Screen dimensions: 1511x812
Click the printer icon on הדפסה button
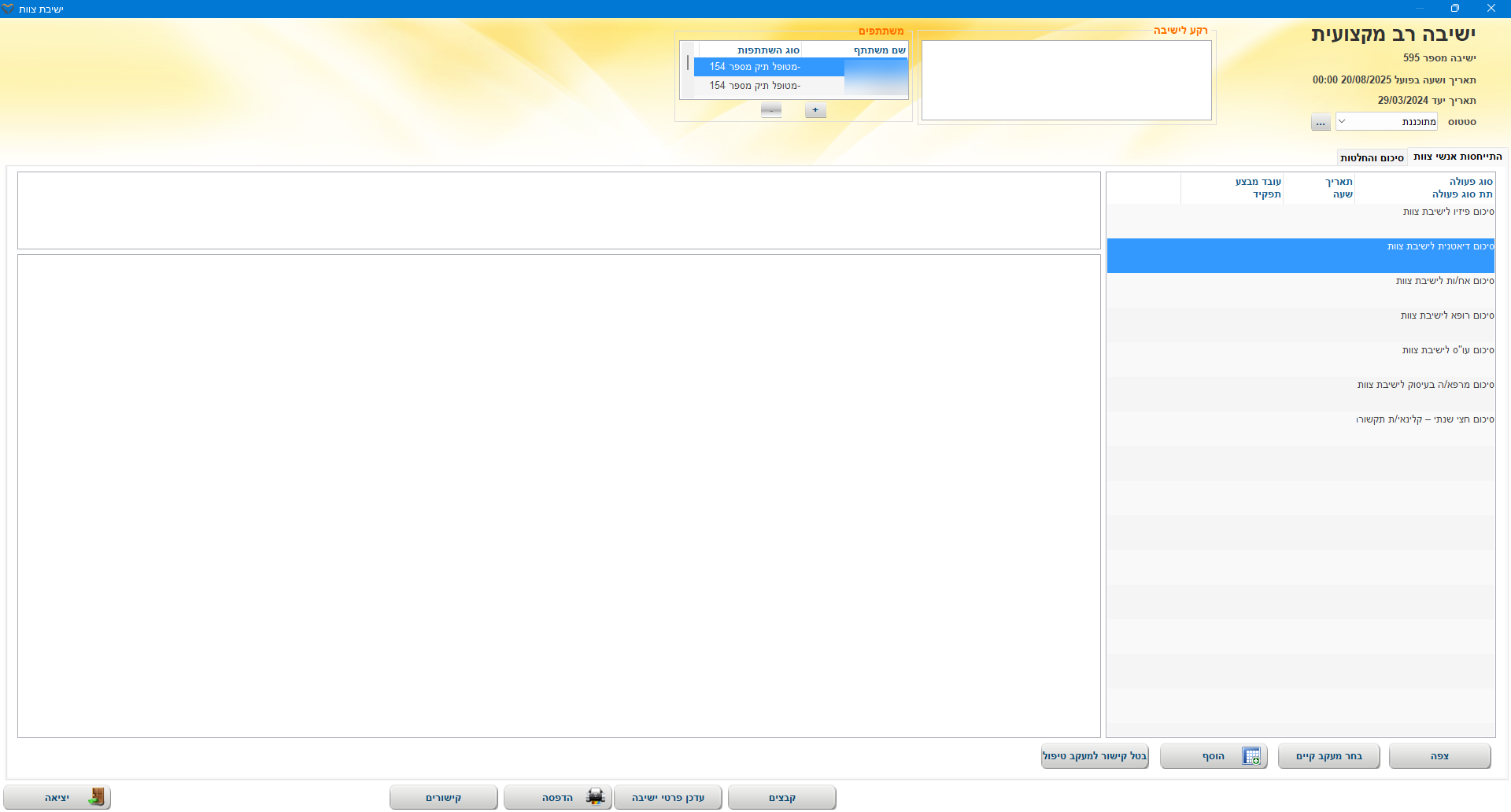pos(595,797)
